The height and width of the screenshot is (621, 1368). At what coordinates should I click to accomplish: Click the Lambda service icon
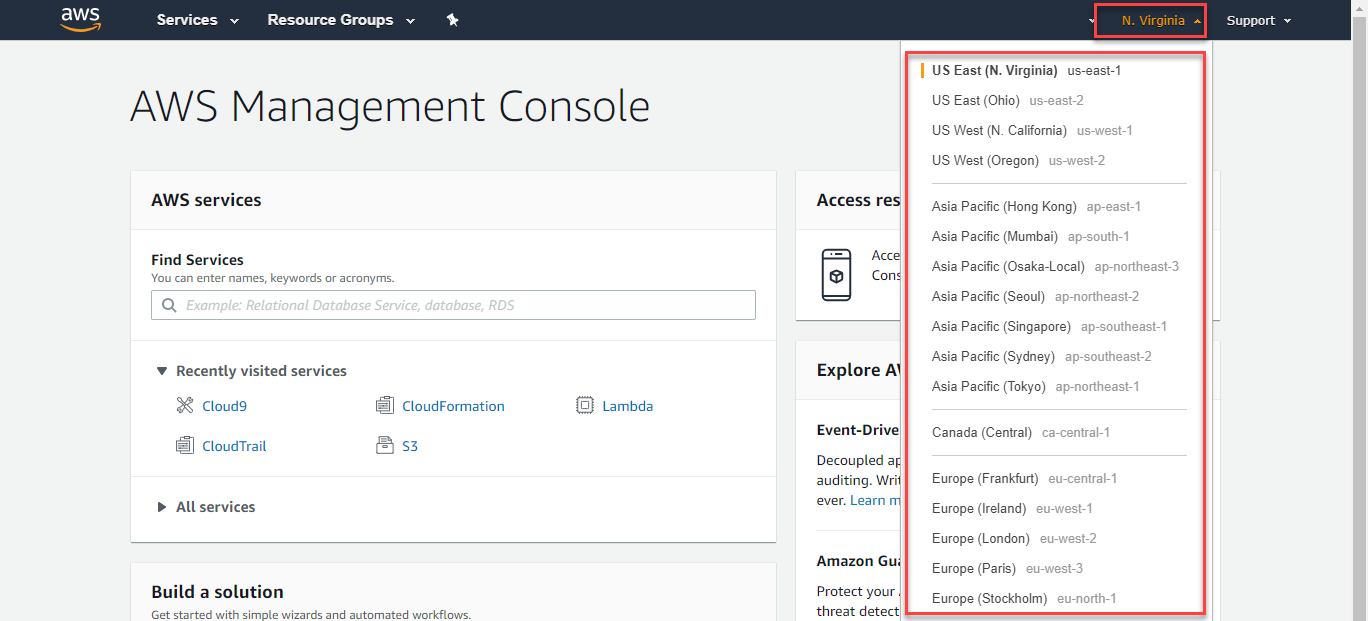pyautogui.click(x=584, y=406)
